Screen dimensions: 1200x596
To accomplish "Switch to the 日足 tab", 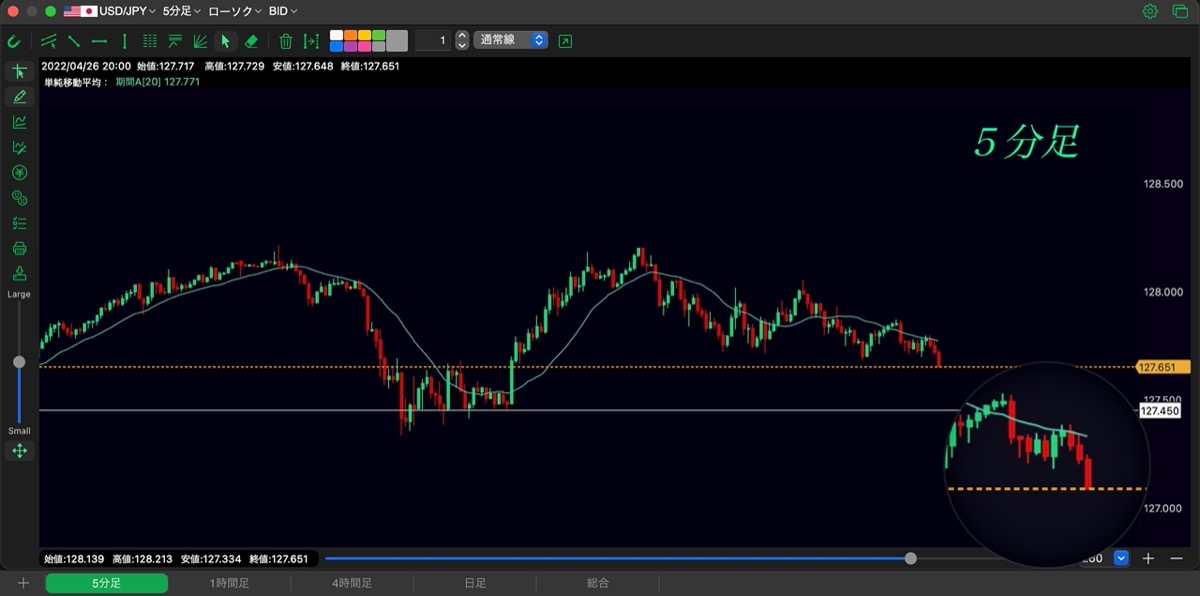I will (x=475, y=583).
